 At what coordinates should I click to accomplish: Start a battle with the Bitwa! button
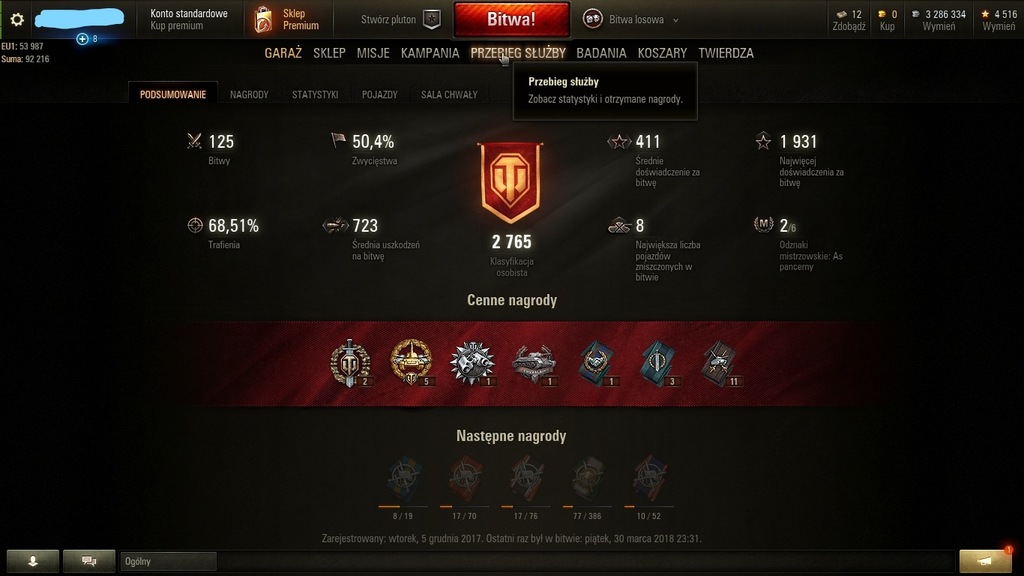[x=511, y=20]
